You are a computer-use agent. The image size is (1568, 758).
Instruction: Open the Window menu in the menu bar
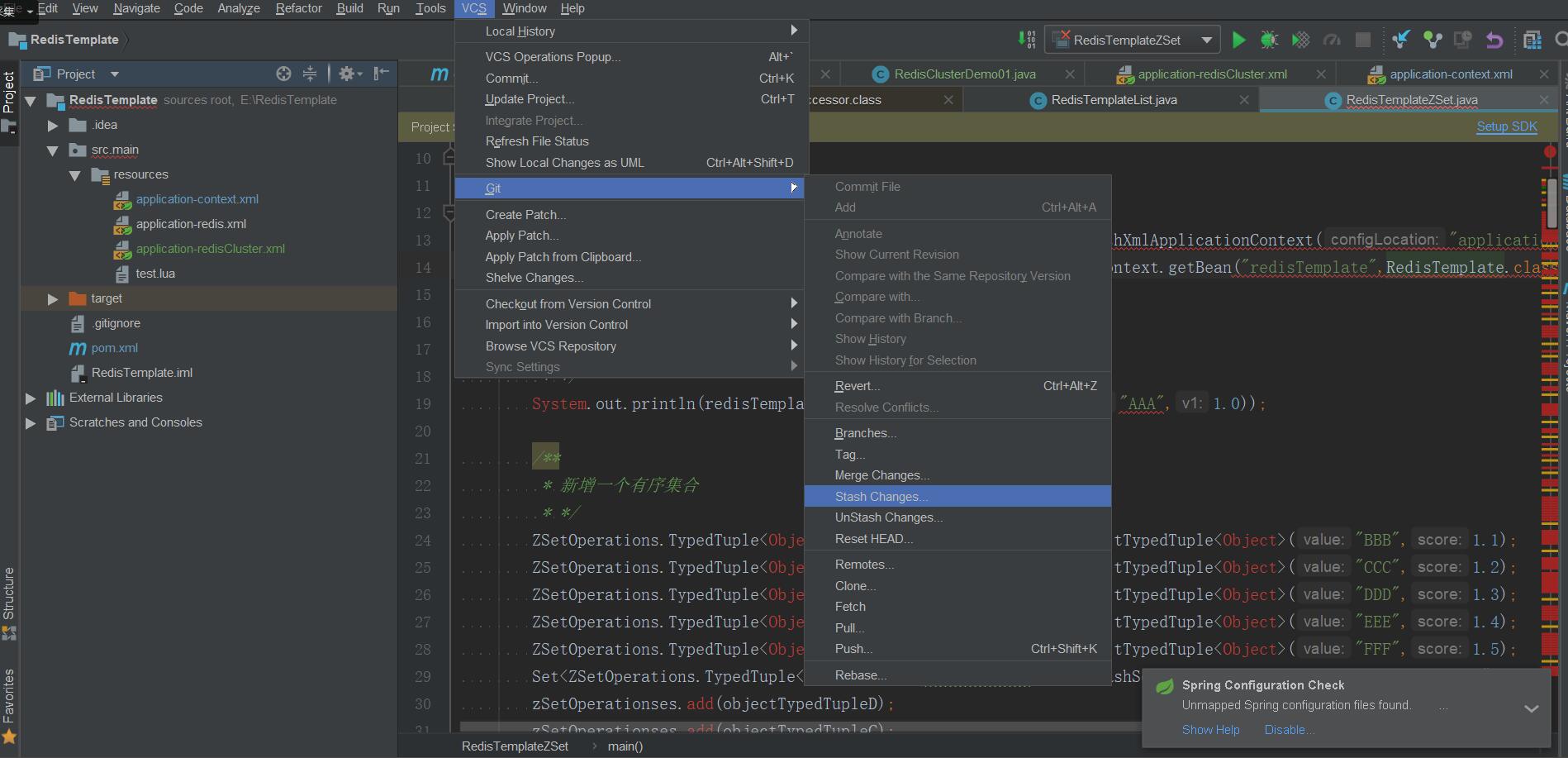(524, 8)
